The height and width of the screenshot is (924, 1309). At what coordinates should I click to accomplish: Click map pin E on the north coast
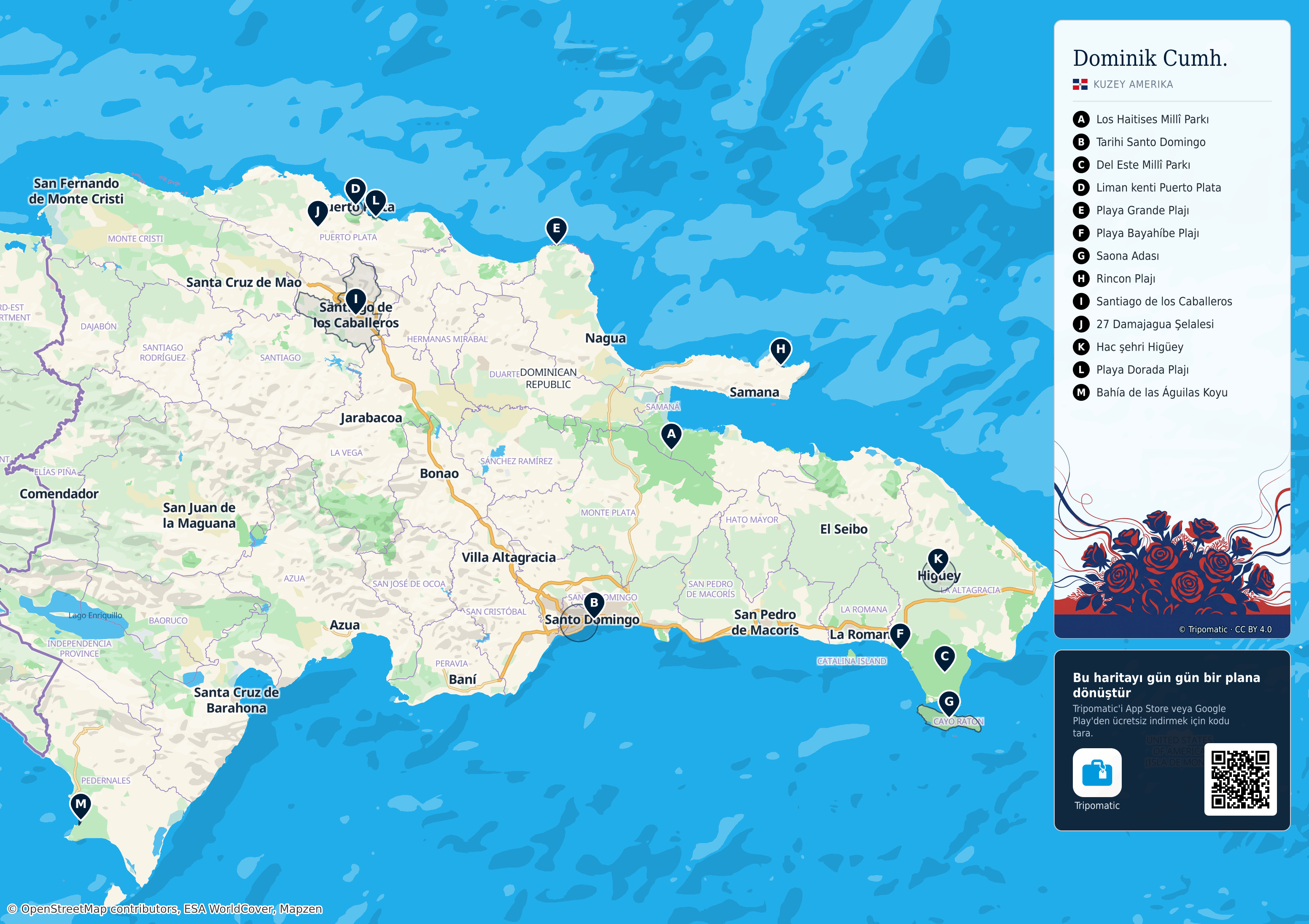pyautogui.click(x=556, y=230)
